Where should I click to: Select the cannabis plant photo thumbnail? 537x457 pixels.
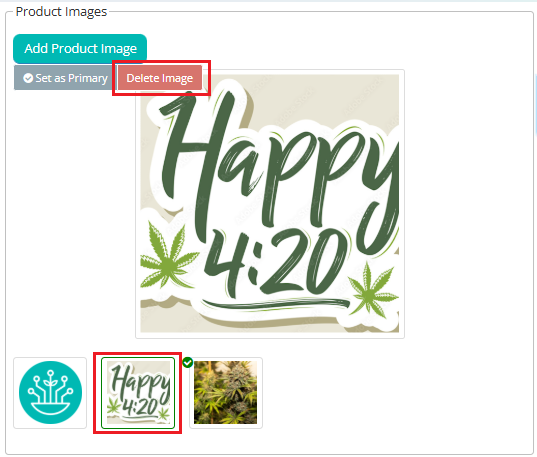[x=226, y=393]
